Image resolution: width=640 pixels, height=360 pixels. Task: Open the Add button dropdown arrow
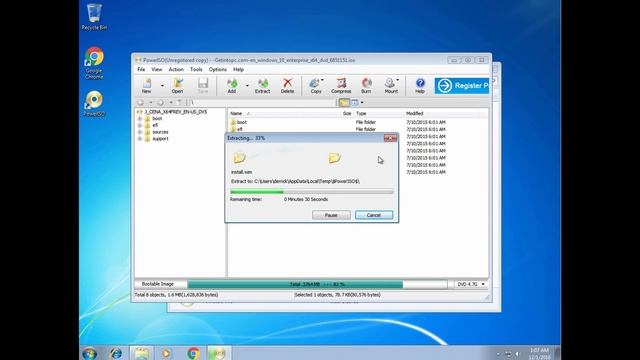point(247,86)
